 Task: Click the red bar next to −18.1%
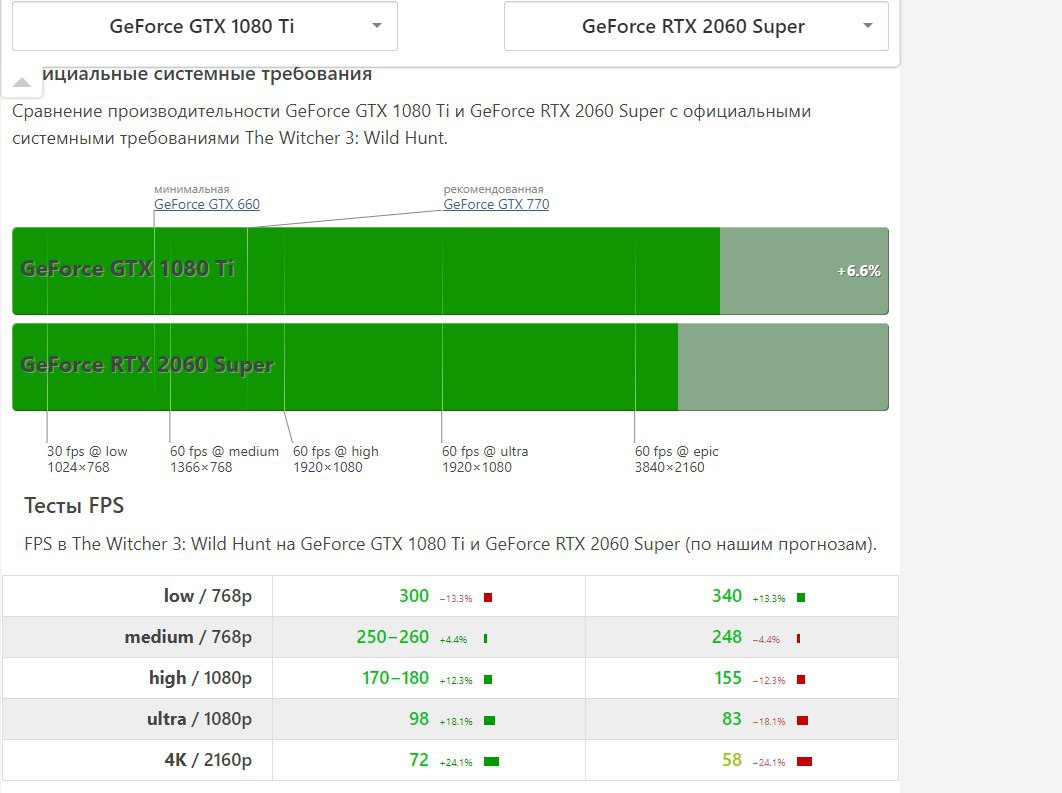(x=802, y=721)
